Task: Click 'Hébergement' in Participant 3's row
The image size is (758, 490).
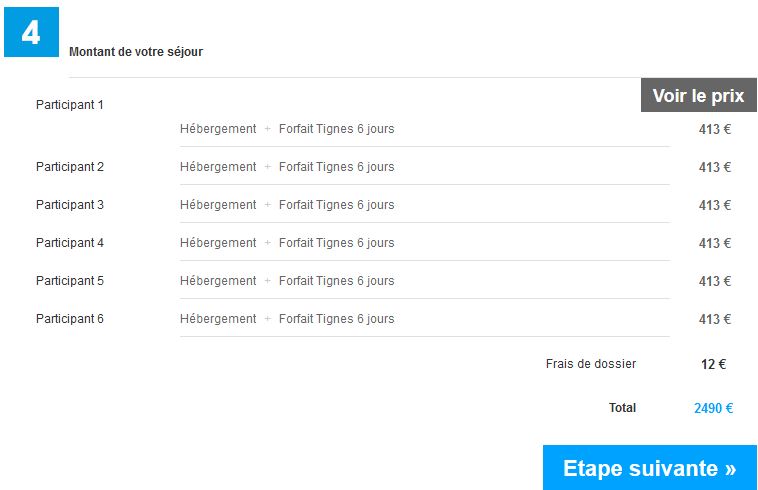Action: [x=218, y=205]
